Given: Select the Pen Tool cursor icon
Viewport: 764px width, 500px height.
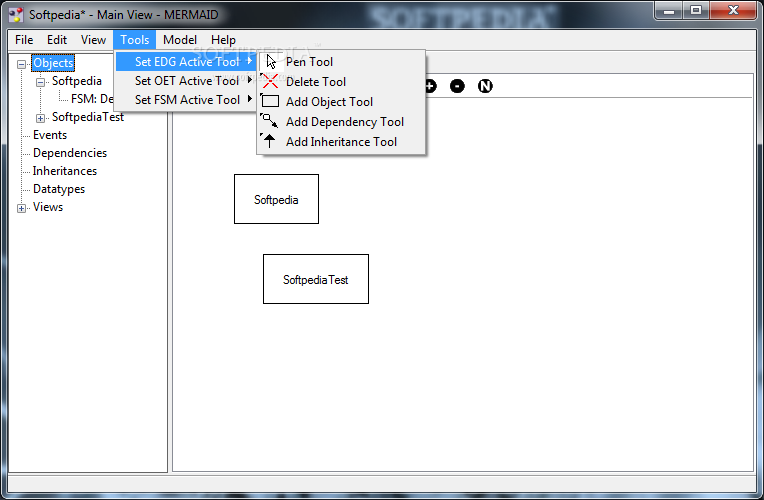Looking at the screenshot, I should [271, 62].
